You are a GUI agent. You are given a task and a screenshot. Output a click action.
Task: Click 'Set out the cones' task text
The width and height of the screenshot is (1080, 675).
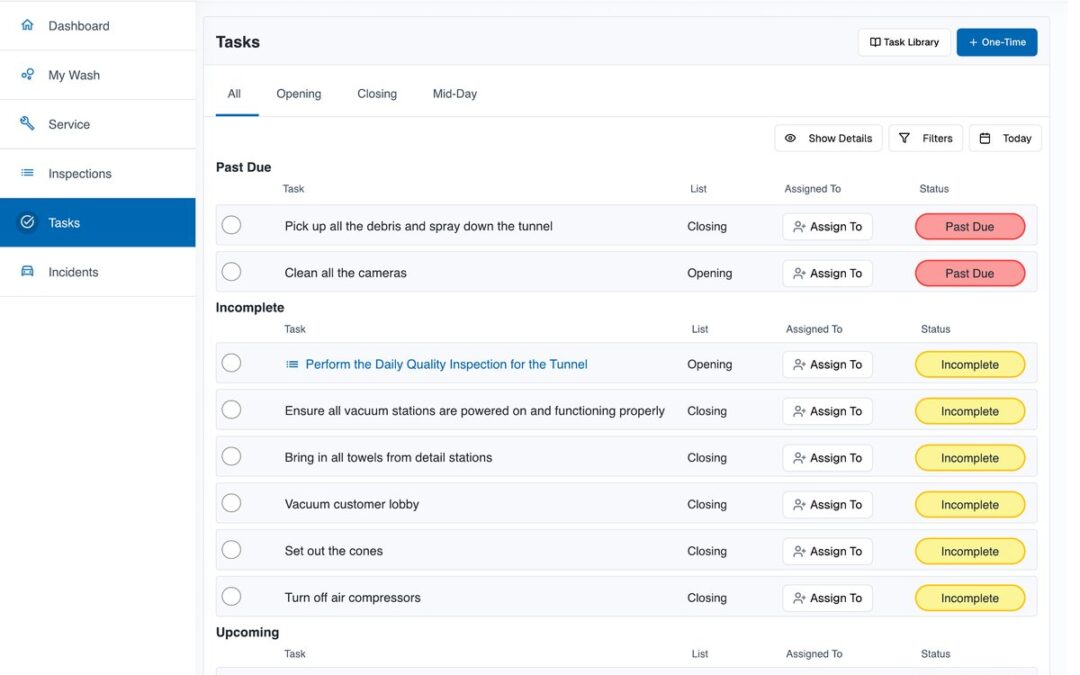[333, 551]
